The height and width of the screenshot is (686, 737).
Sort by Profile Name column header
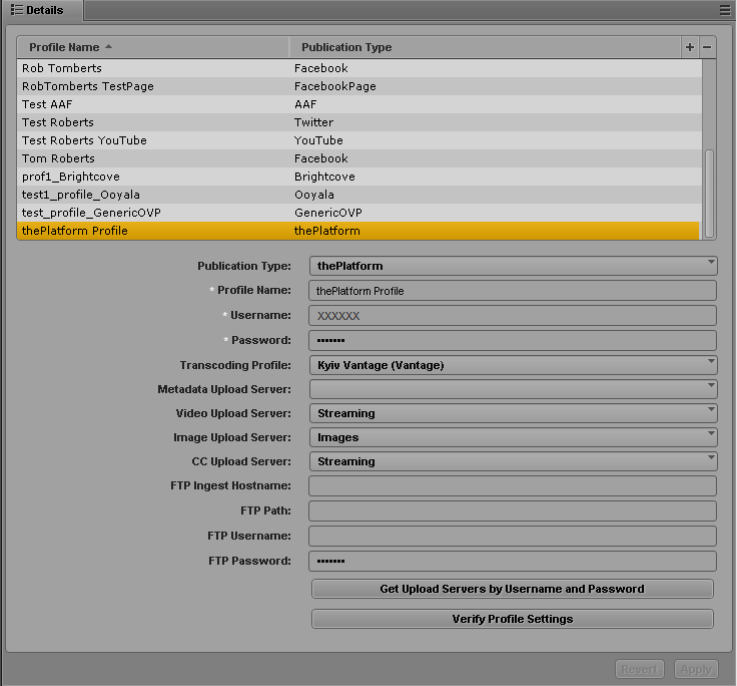[153, 47]
